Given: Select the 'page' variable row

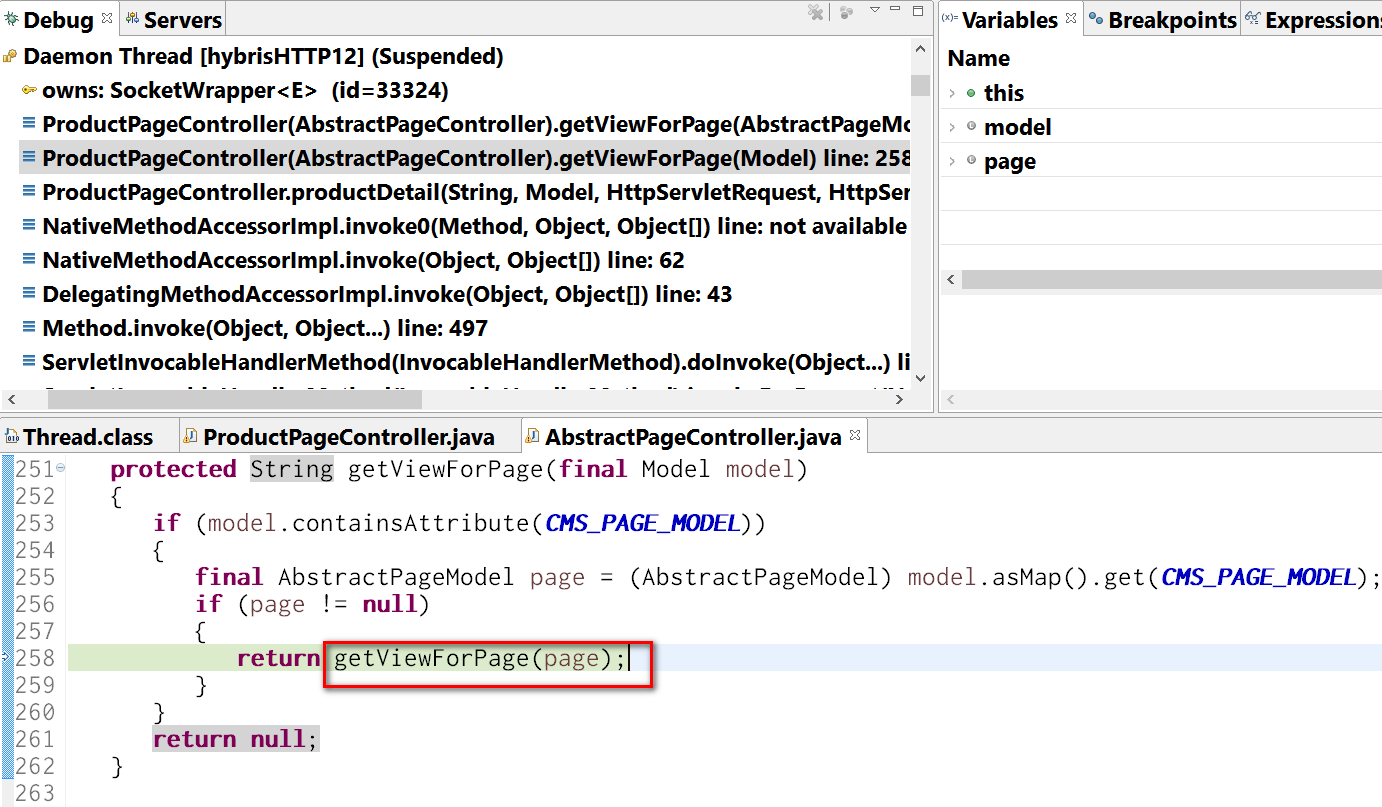Looking at the screenshot, I should tap(1161, 161).
